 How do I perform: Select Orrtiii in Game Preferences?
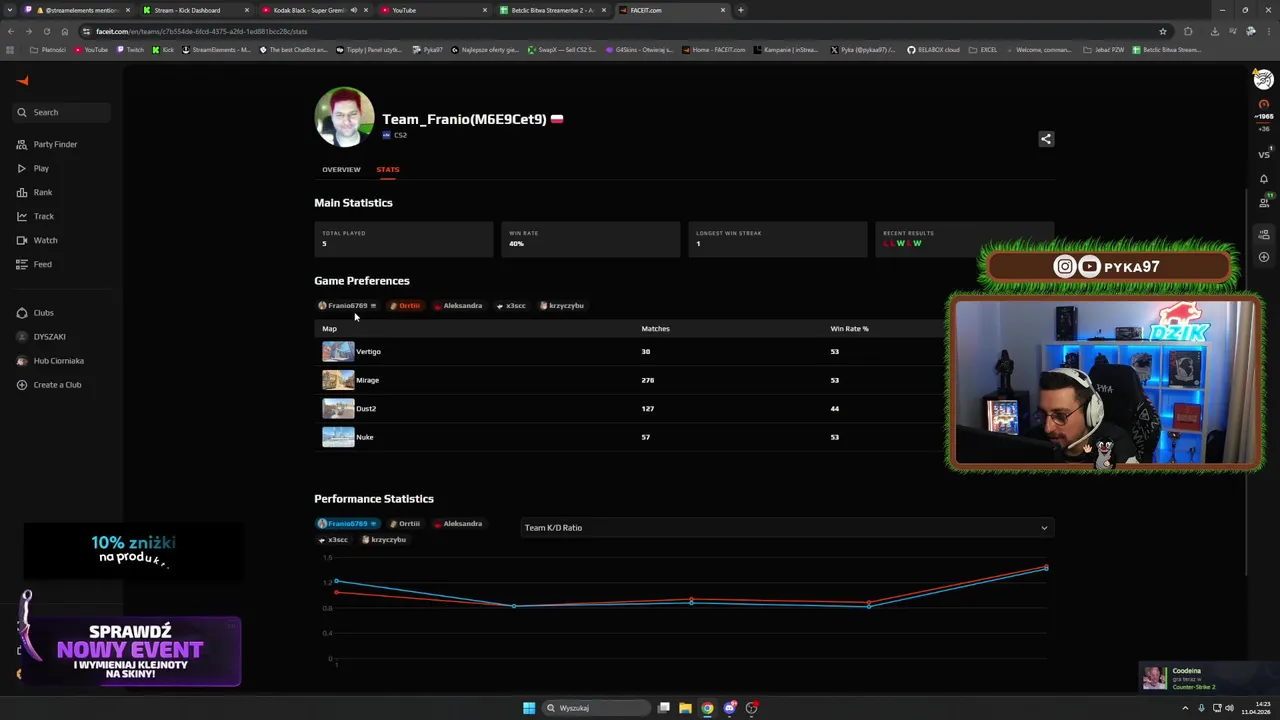click(x=405, y=305)
